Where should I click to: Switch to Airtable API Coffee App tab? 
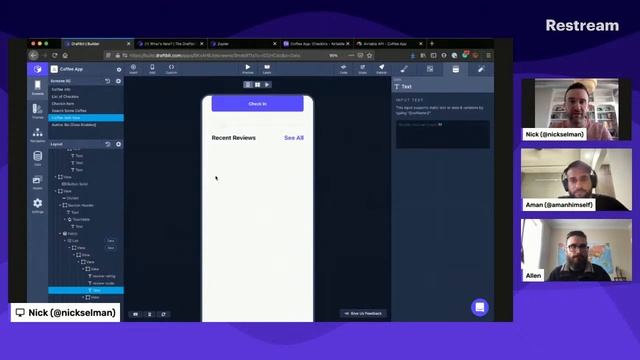pyautogui.click(x=389, y=44)
